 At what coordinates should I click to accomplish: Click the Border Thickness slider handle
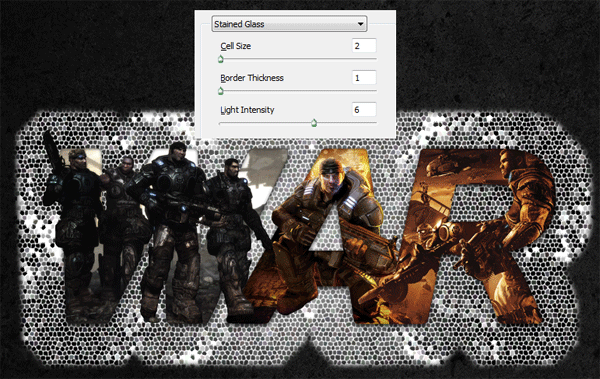click(221, 91)
